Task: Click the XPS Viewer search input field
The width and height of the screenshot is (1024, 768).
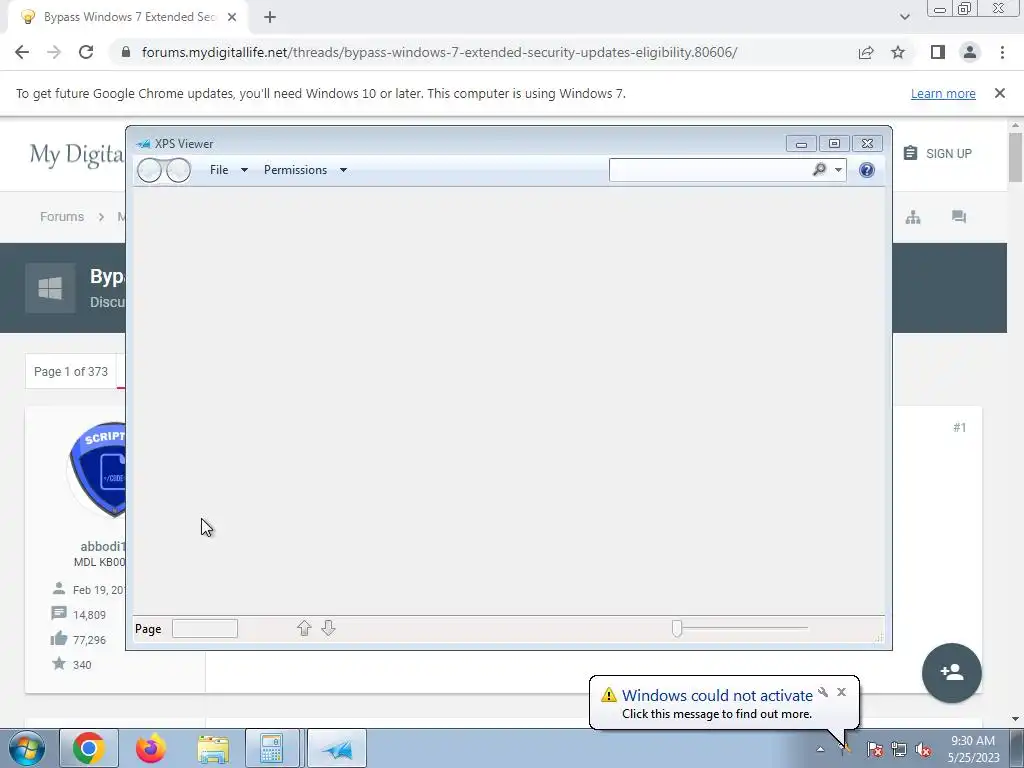Action: tap(709, 170)
